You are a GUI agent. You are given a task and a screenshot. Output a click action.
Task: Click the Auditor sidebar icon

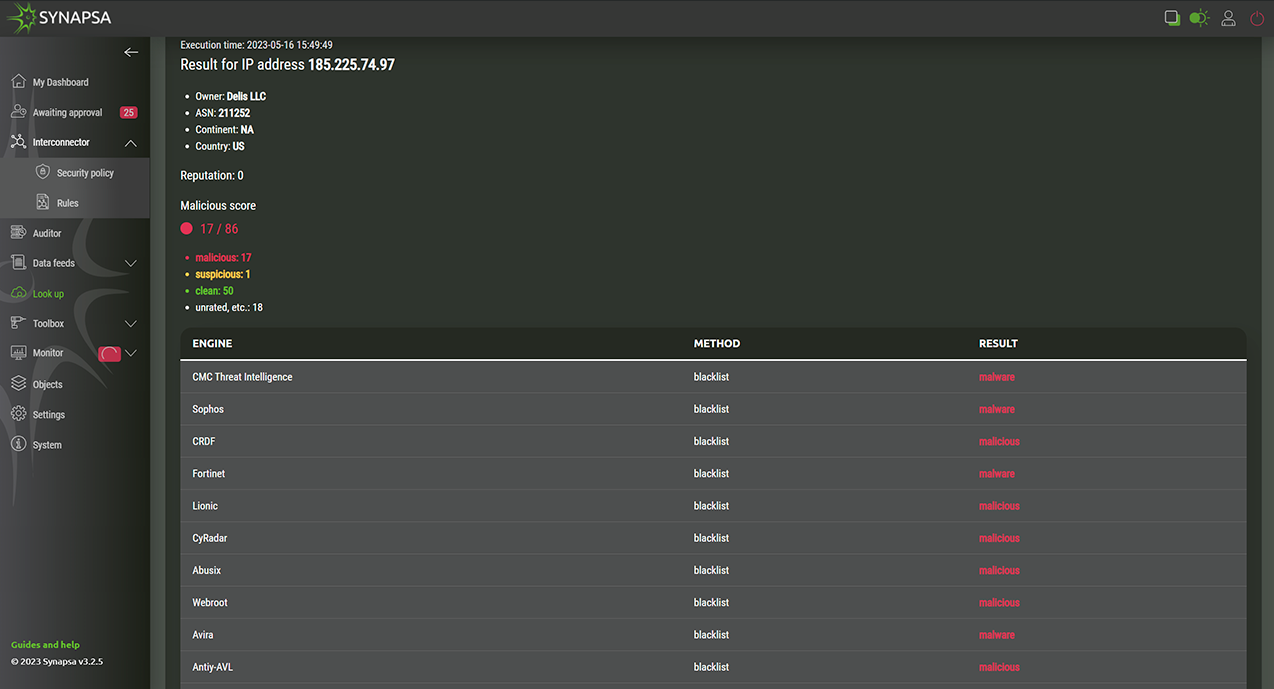pyautogui.click(x=18, y=232)
